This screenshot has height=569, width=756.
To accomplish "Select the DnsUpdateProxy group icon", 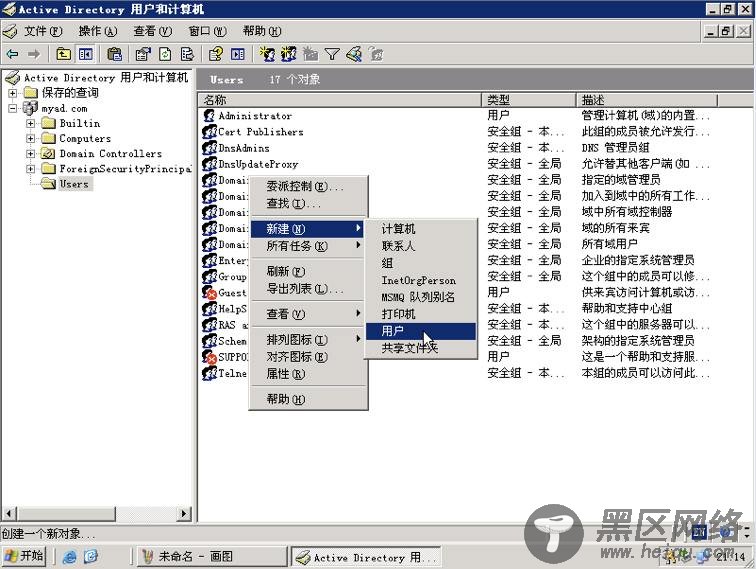I will click(209, 164).
